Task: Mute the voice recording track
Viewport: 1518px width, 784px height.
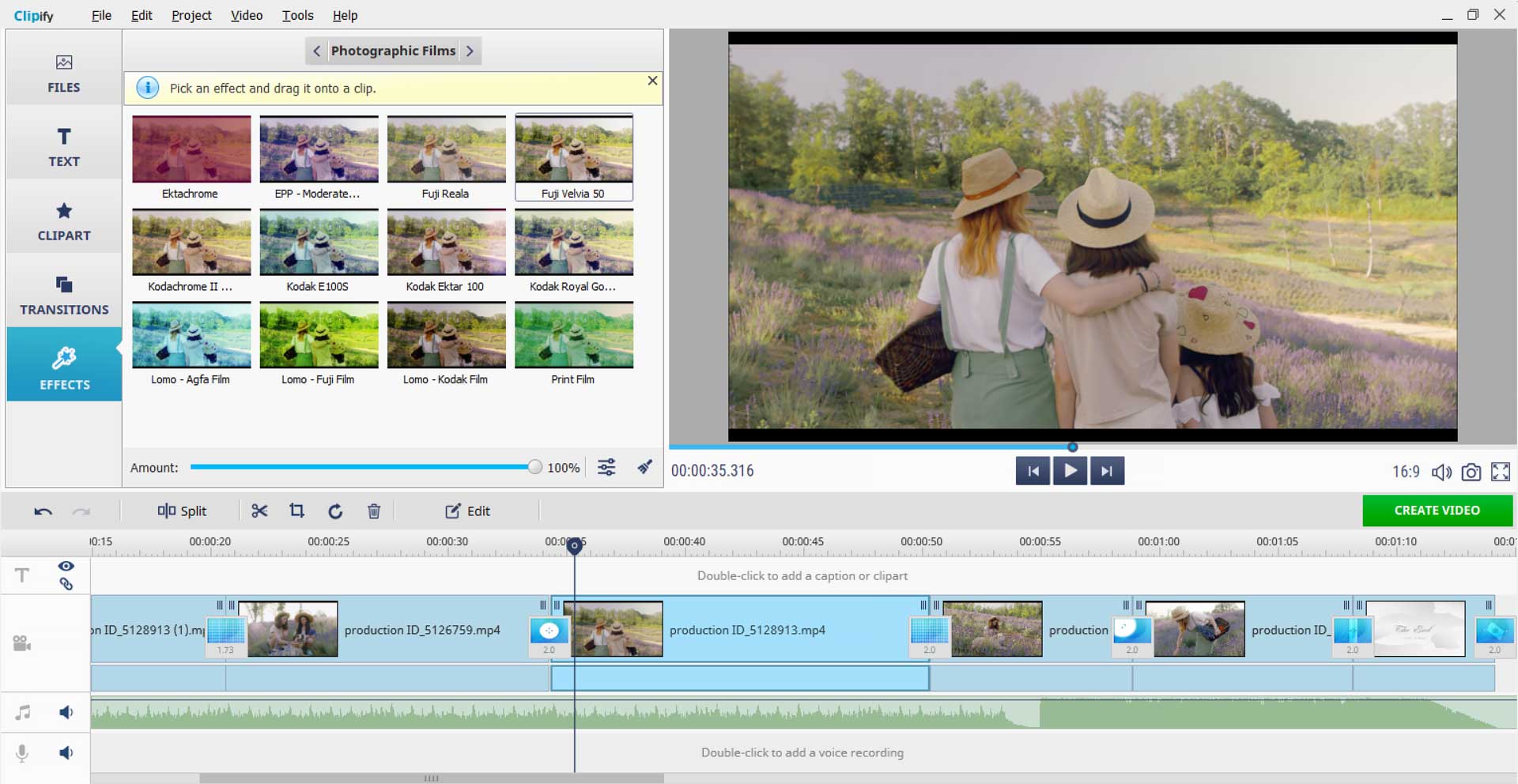Action: [x=66, y=752]
